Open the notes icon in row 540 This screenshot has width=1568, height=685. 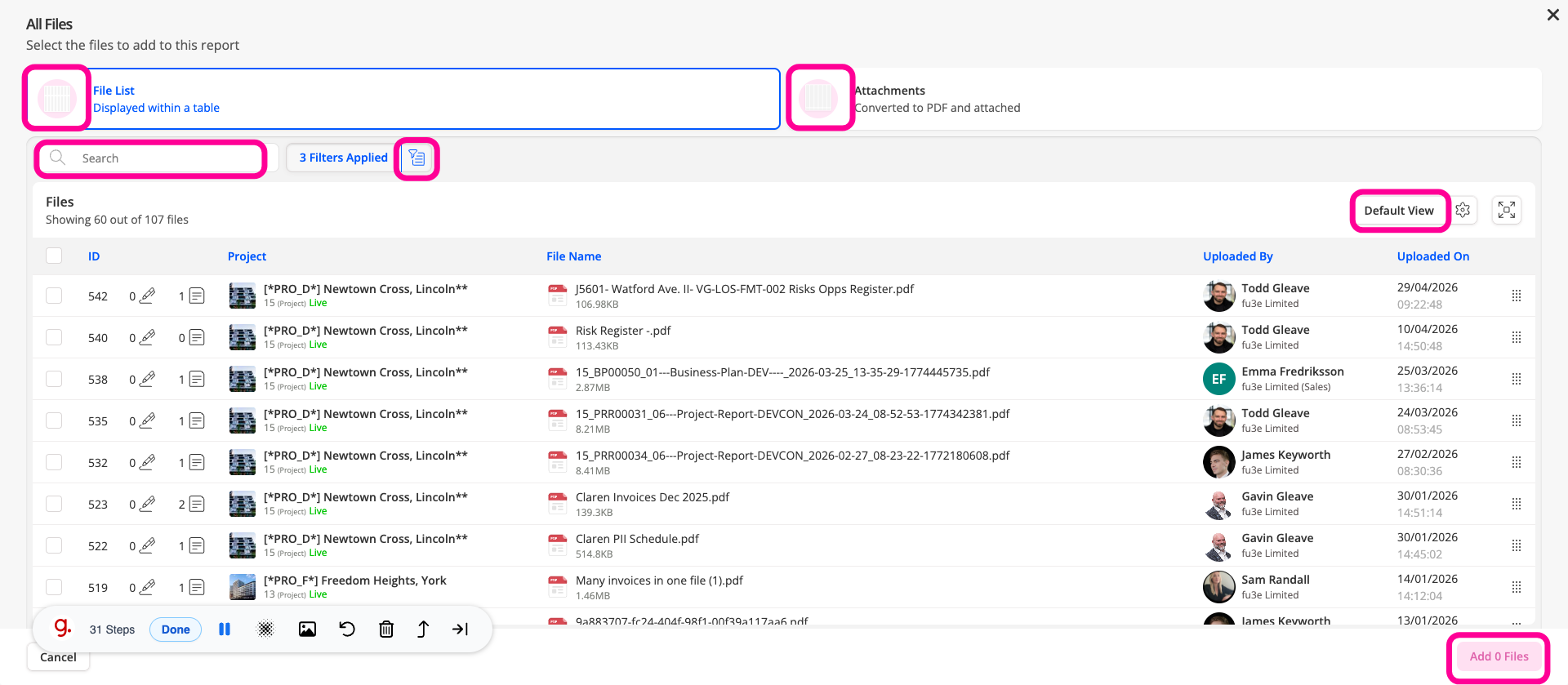(197, 337)
